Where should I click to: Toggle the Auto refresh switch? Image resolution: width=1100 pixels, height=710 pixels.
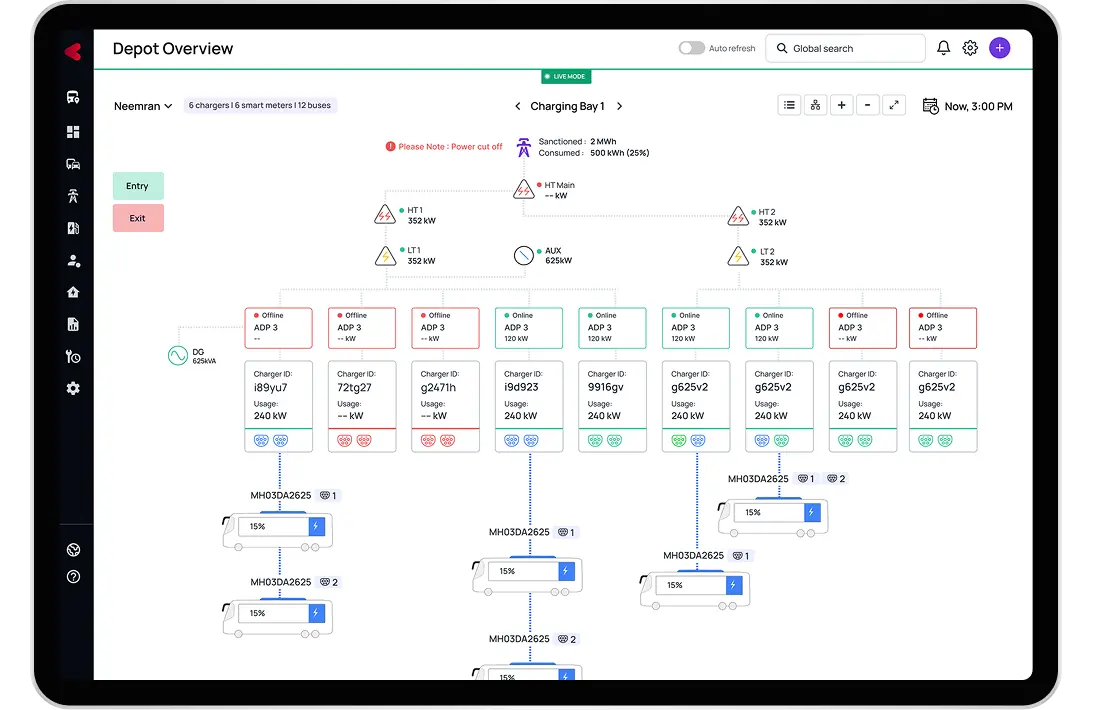coord(691,48)
